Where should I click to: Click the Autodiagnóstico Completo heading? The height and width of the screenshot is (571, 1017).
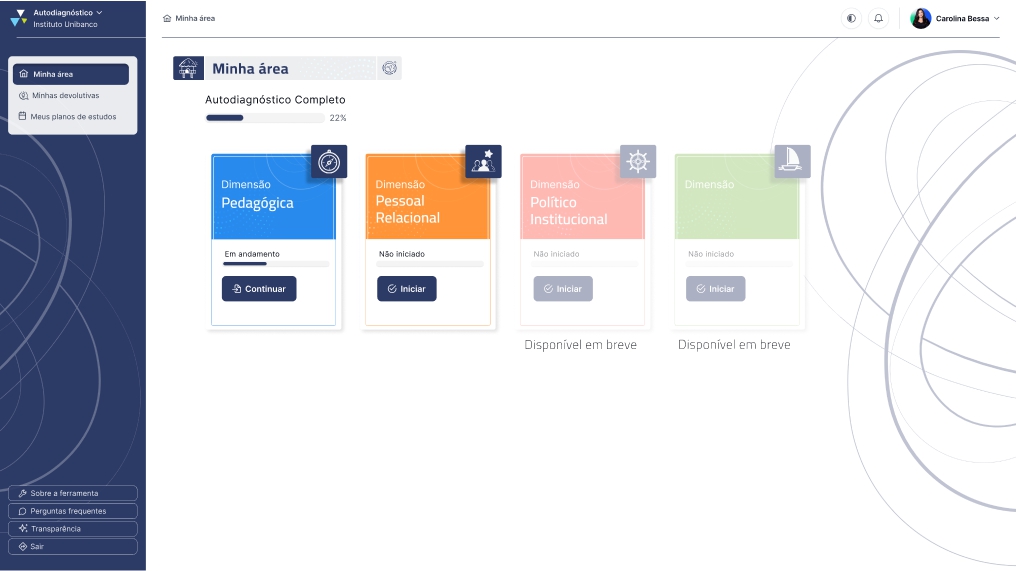275,100
